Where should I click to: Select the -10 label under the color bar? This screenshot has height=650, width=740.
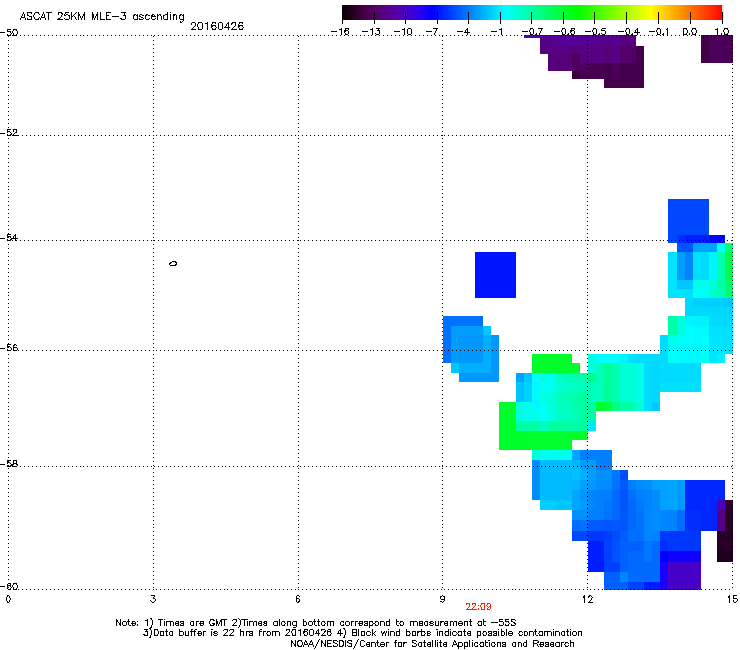point(404,32)
